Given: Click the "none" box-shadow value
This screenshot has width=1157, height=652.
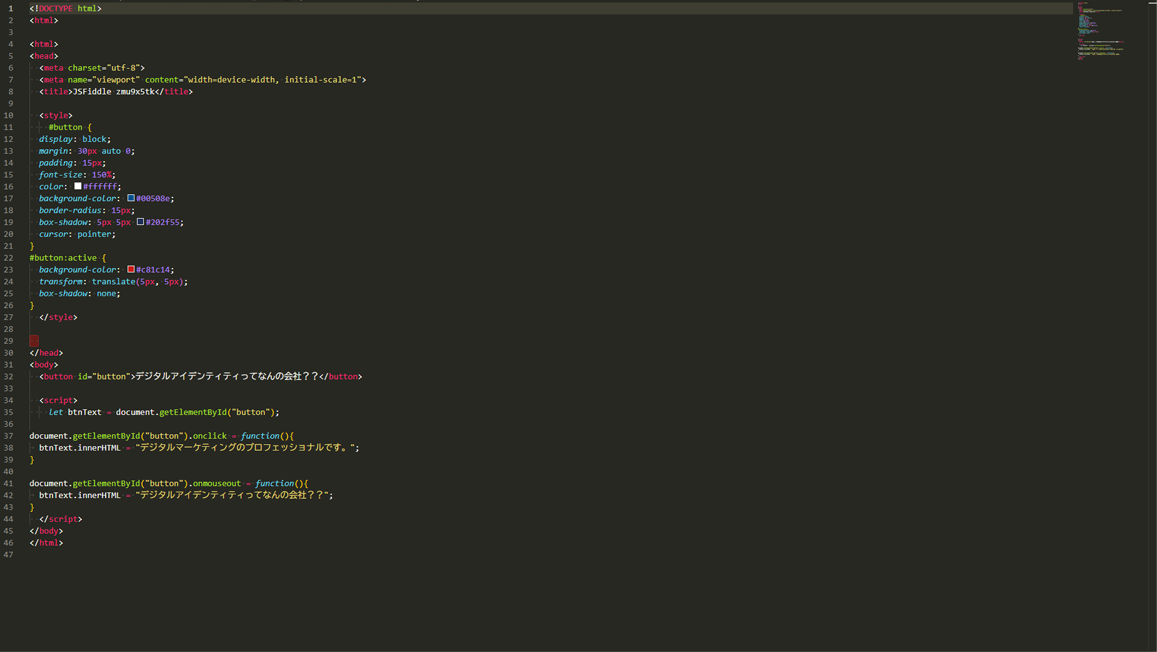Looking at the screenshot, I should click(106, 294).
